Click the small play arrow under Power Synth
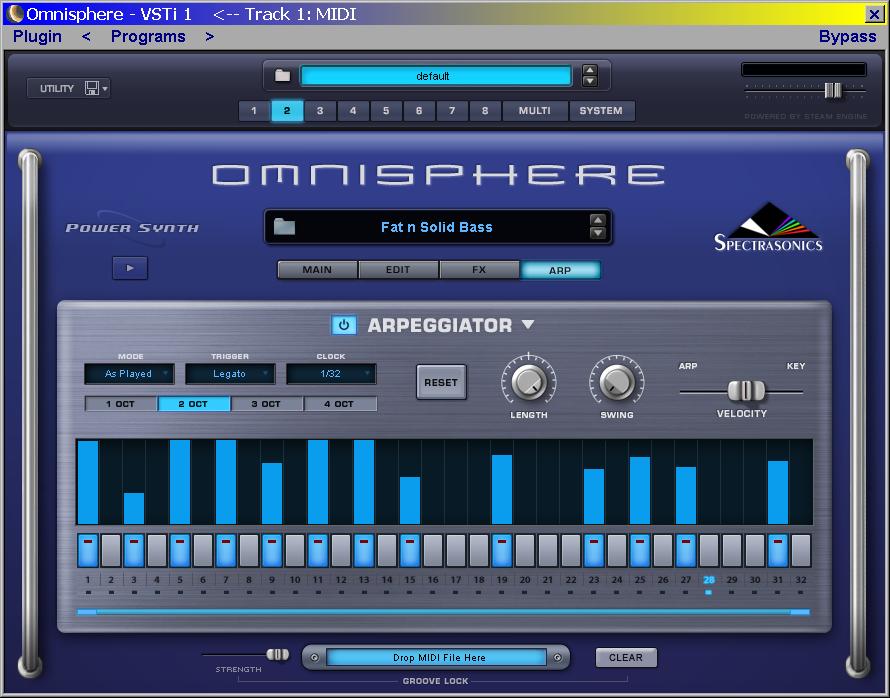This screenshot has height=698, width=890. (130, 268)
